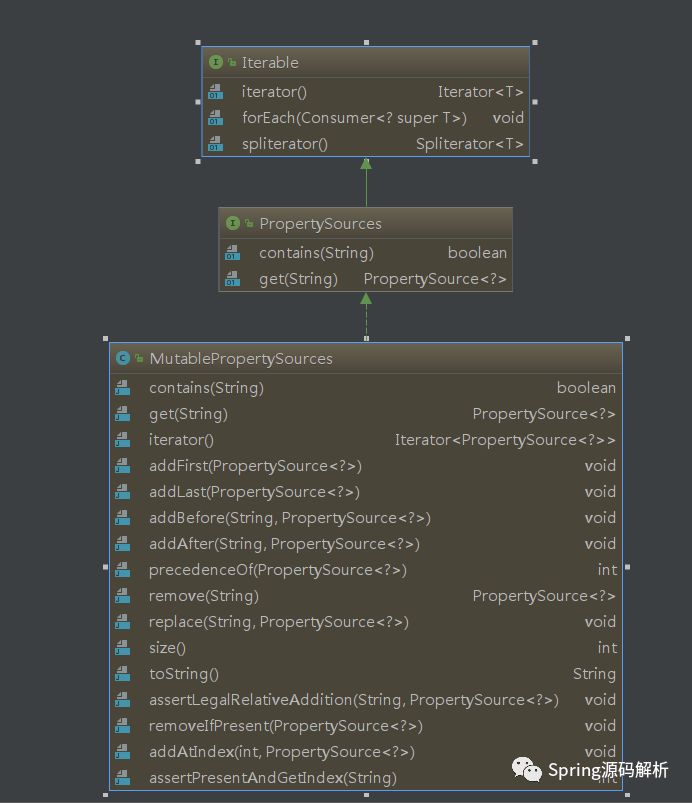Click method icon beside contains(String) in PropertySources
The width and height of the screenshot is (692, 803).
click(233, 252)
